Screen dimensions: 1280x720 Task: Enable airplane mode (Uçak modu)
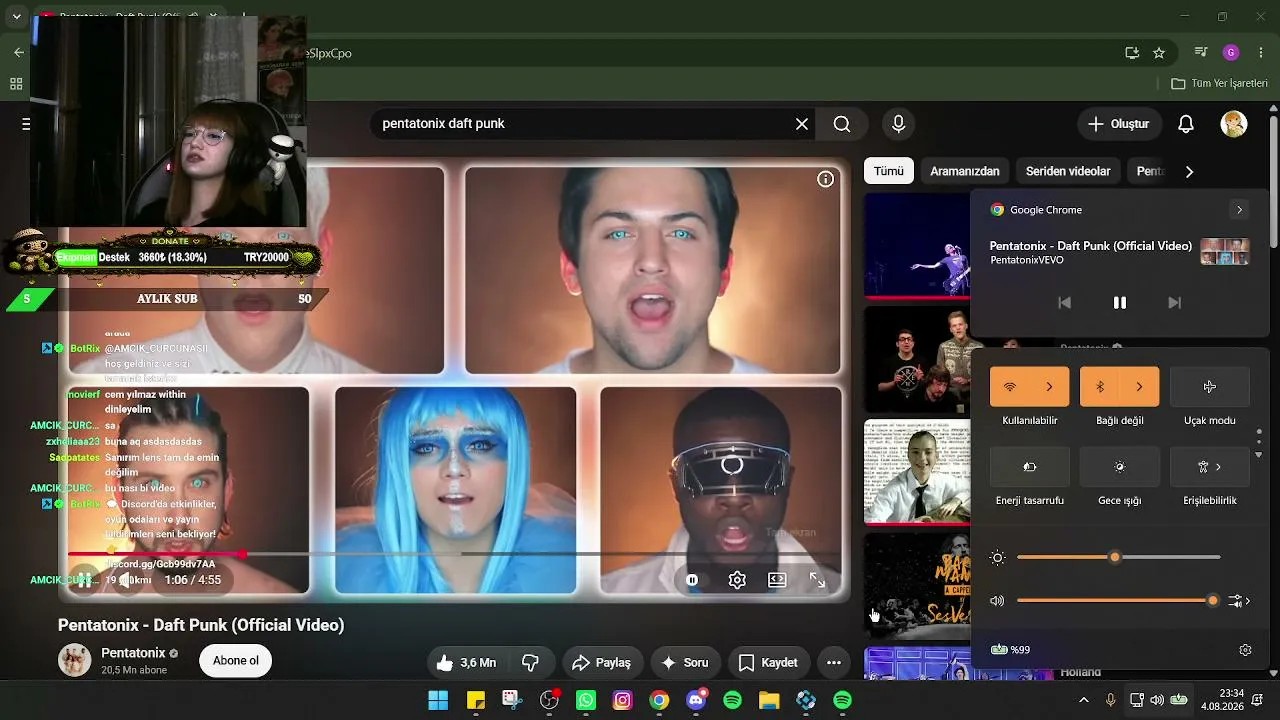pyautogui.click(x=1210, y=387)
